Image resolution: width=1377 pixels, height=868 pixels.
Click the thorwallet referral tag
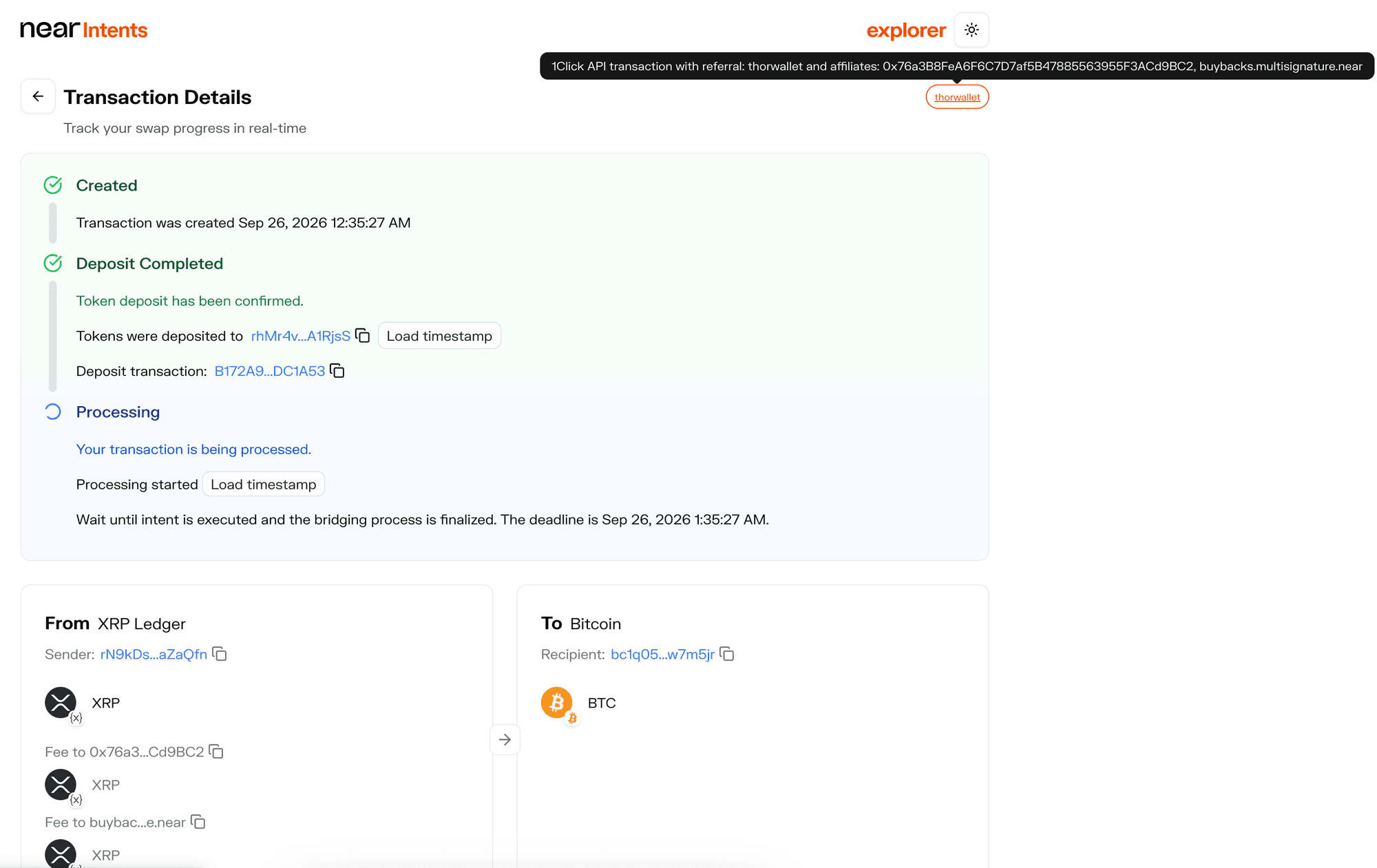pyautogui.click(x=957, y=97)
